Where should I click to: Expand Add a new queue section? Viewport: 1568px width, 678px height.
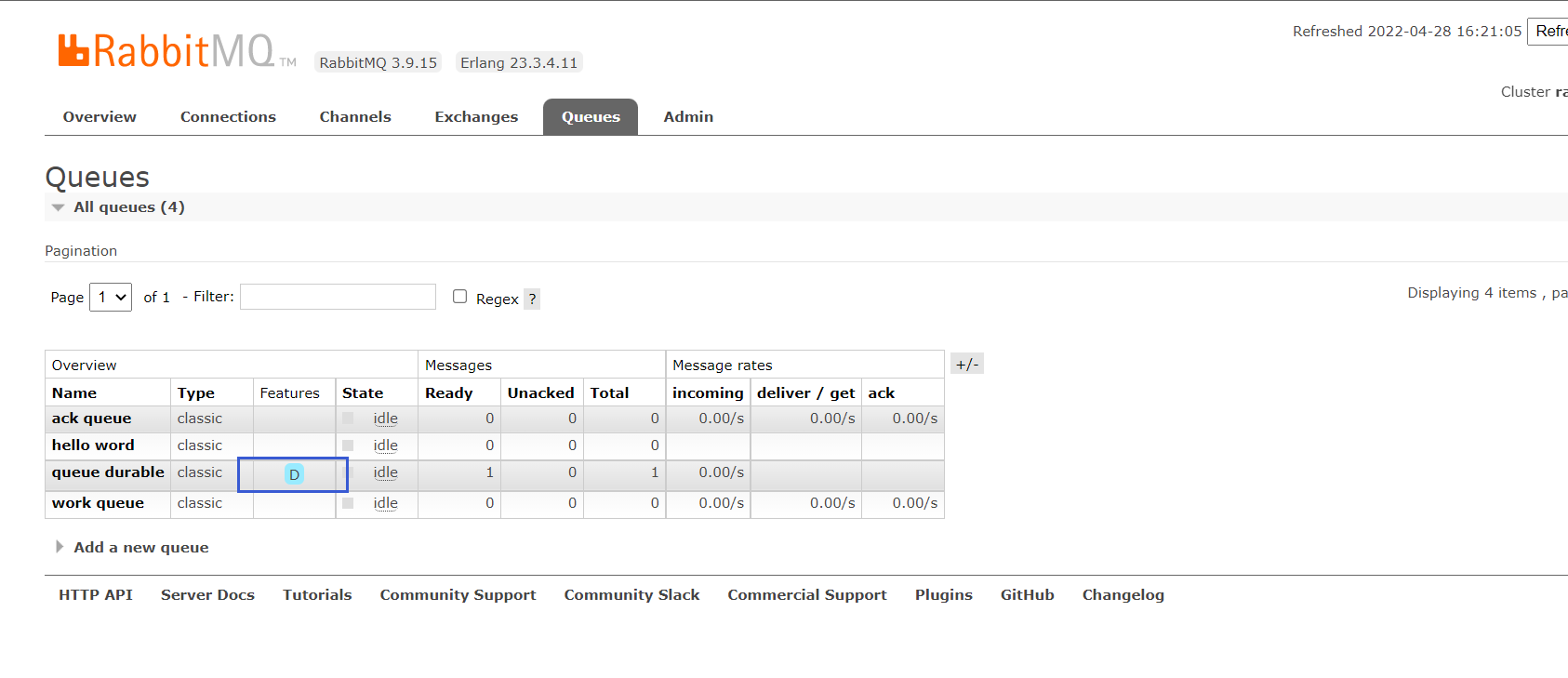tap(132, 547)
